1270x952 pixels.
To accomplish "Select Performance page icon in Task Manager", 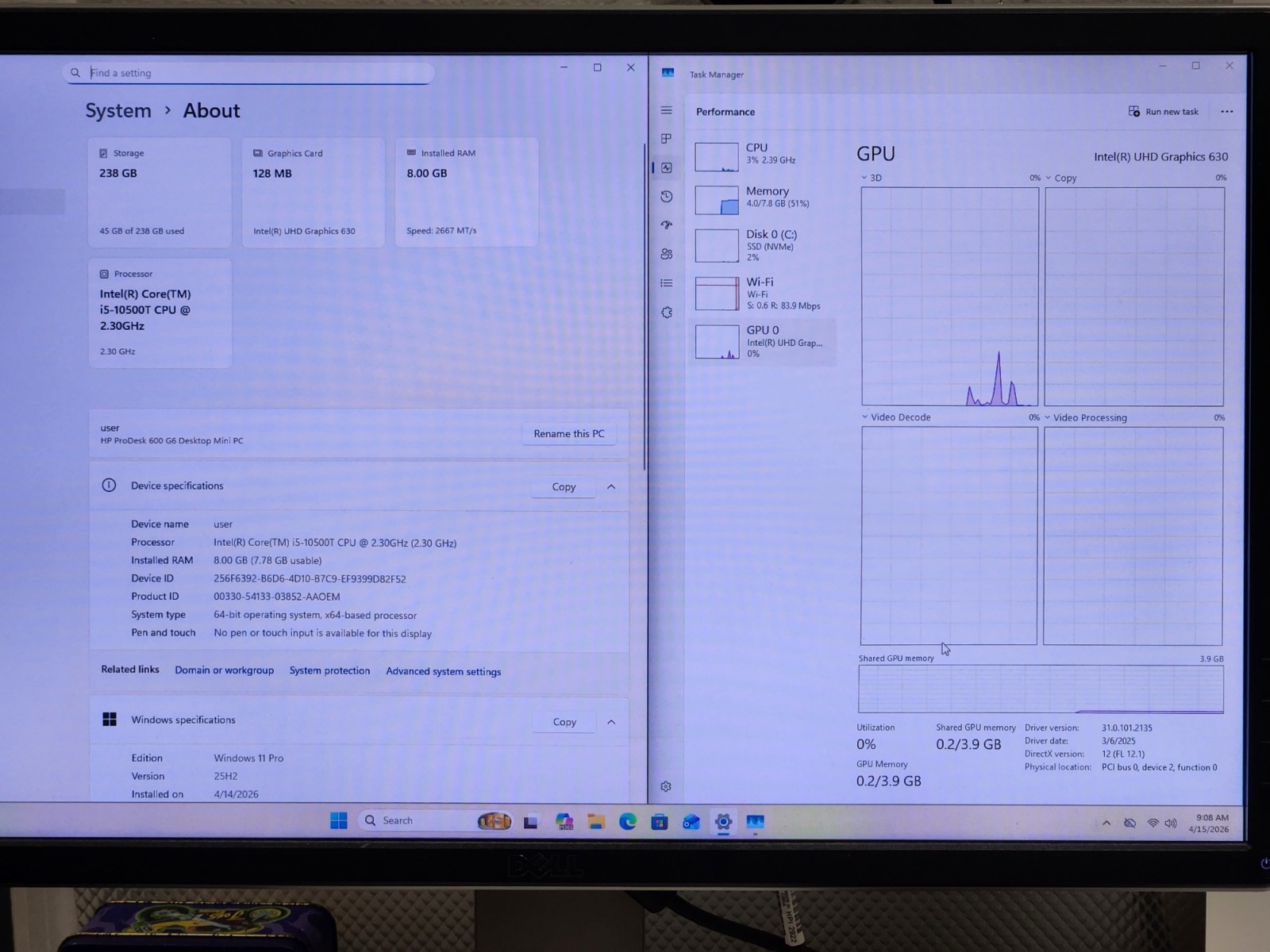I will click(x=667, y=167).
